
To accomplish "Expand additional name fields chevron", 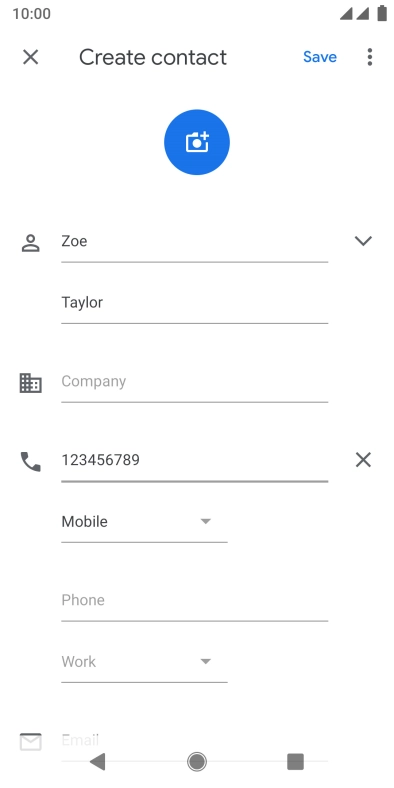I will (x=363, y=241).
